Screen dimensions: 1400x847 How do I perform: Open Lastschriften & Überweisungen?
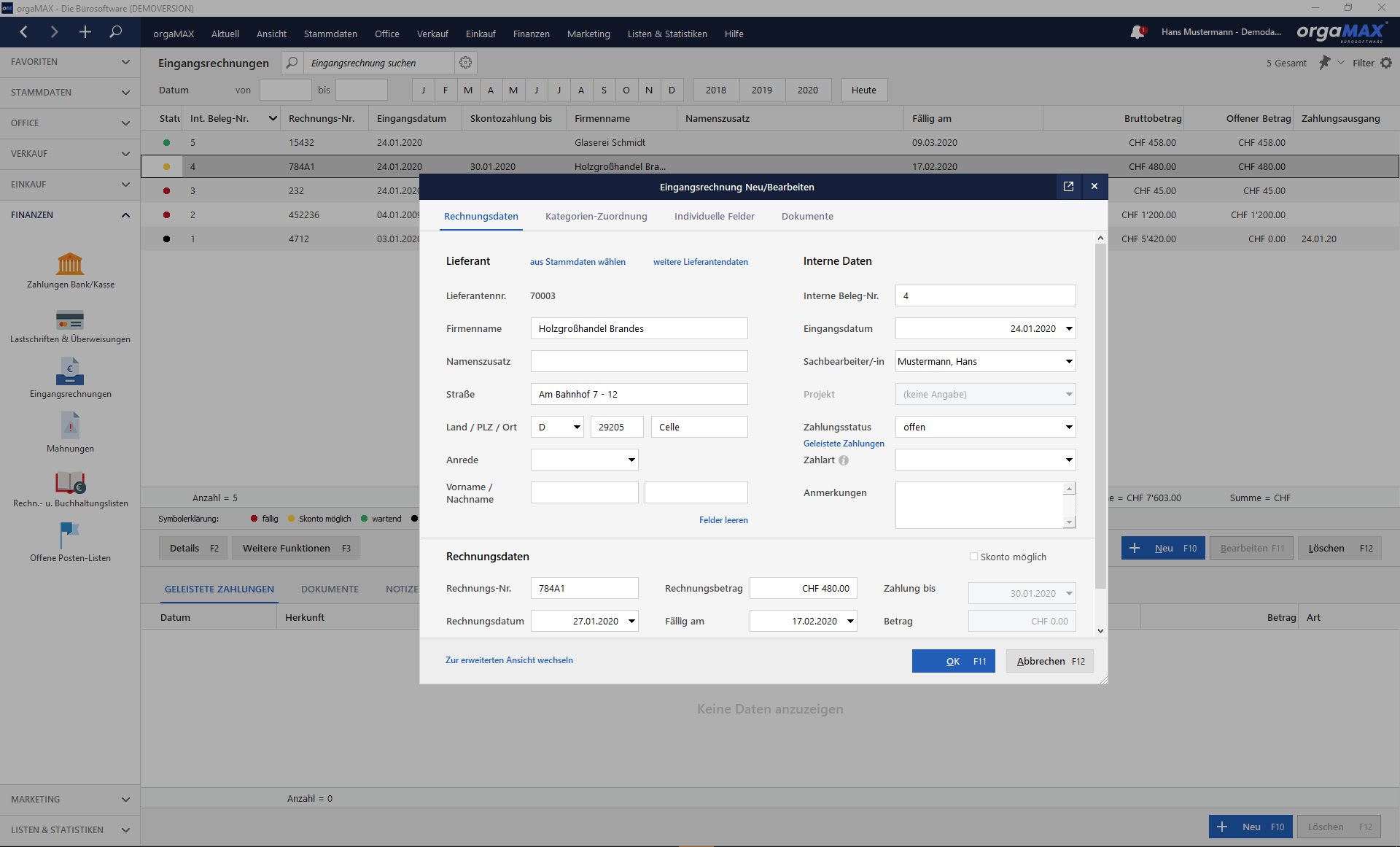[x=70, y=326]
